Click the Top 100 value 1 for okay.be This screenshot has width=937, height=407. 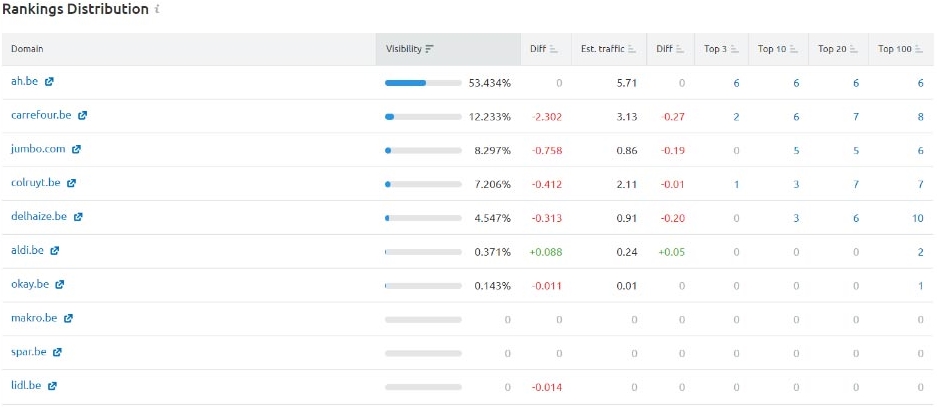(x=921, y=286)
